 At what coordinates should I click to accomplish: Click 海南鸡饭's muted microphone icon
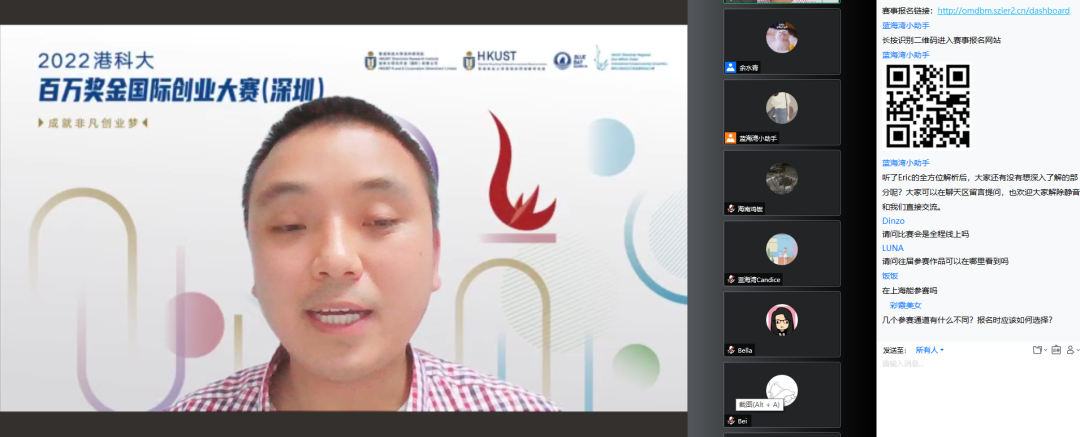[731, 209]
